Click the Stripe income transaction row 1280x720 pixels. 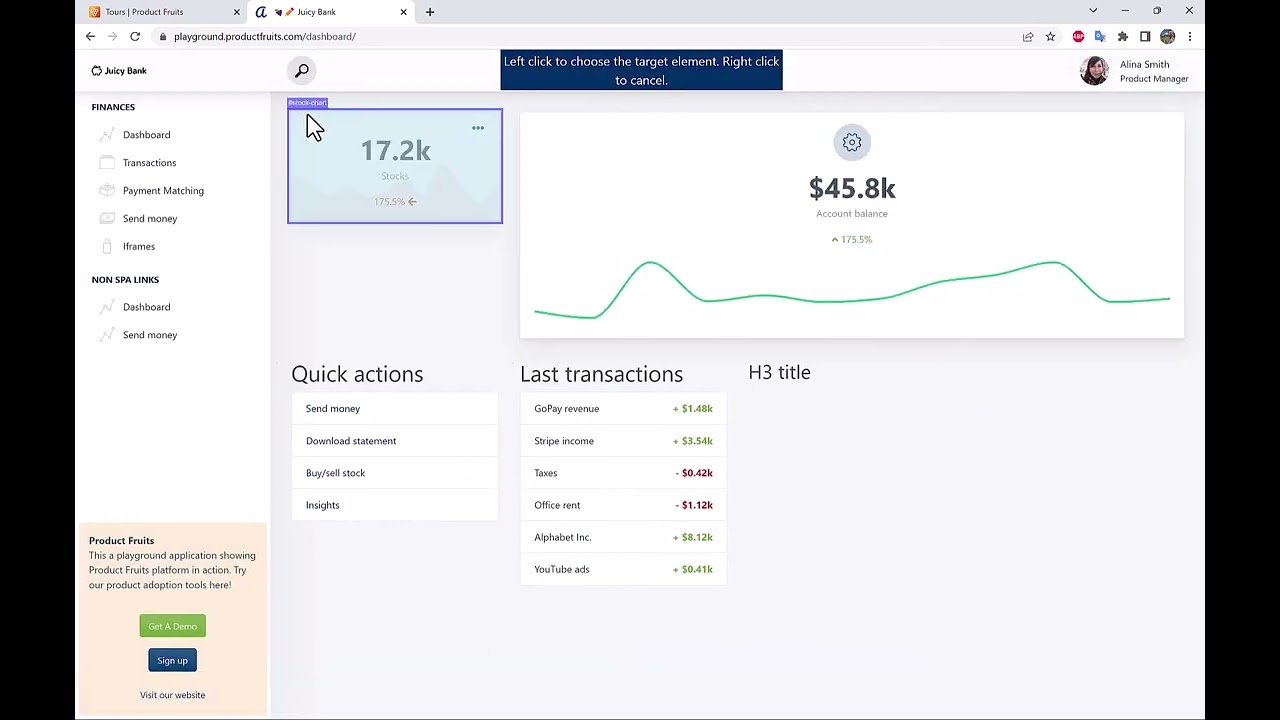[624, 441]
